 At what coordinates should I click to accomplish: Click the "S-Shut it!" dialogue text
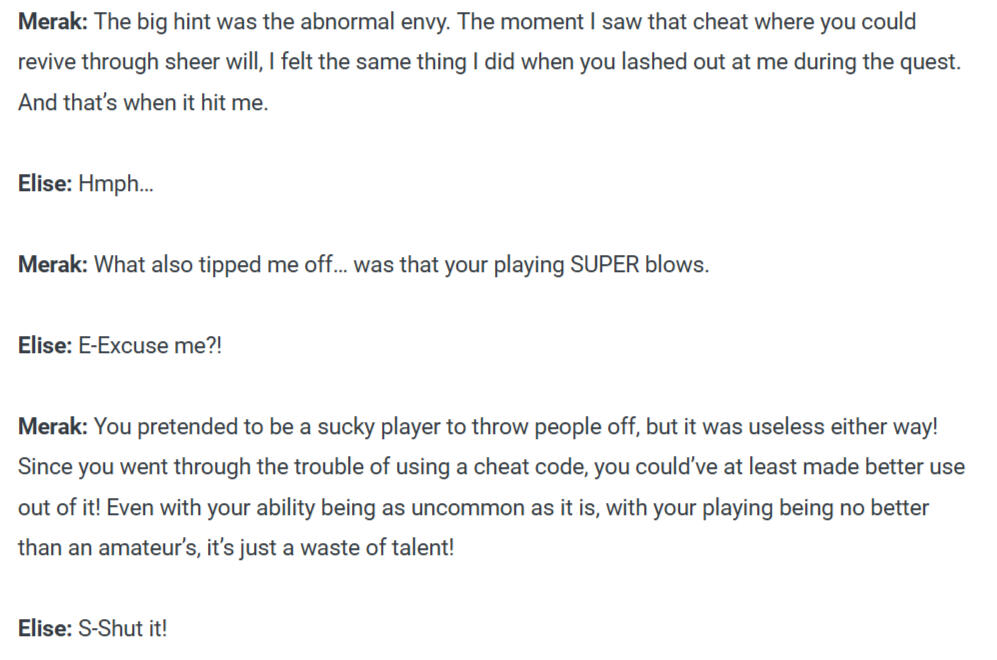pyautogui.click(x=123, y=629)
